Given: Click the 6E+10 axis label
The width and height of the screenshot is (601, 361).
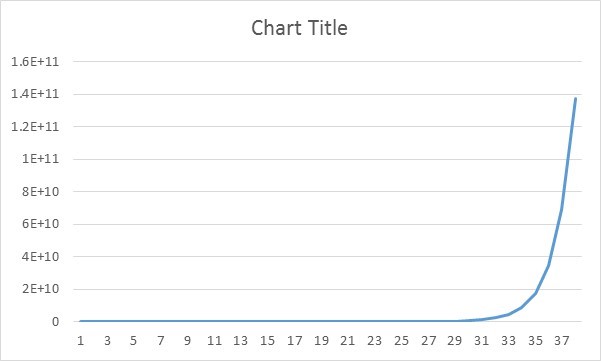Looking at the screenshot, I should tap(41, 224).
